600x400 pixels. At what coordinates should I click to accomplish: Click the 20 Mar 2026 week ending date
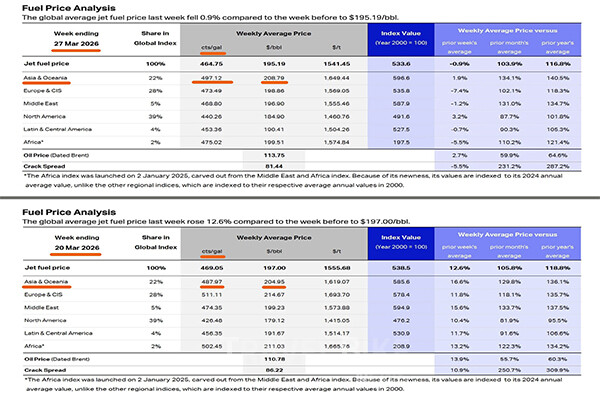[x=77, y=248]
